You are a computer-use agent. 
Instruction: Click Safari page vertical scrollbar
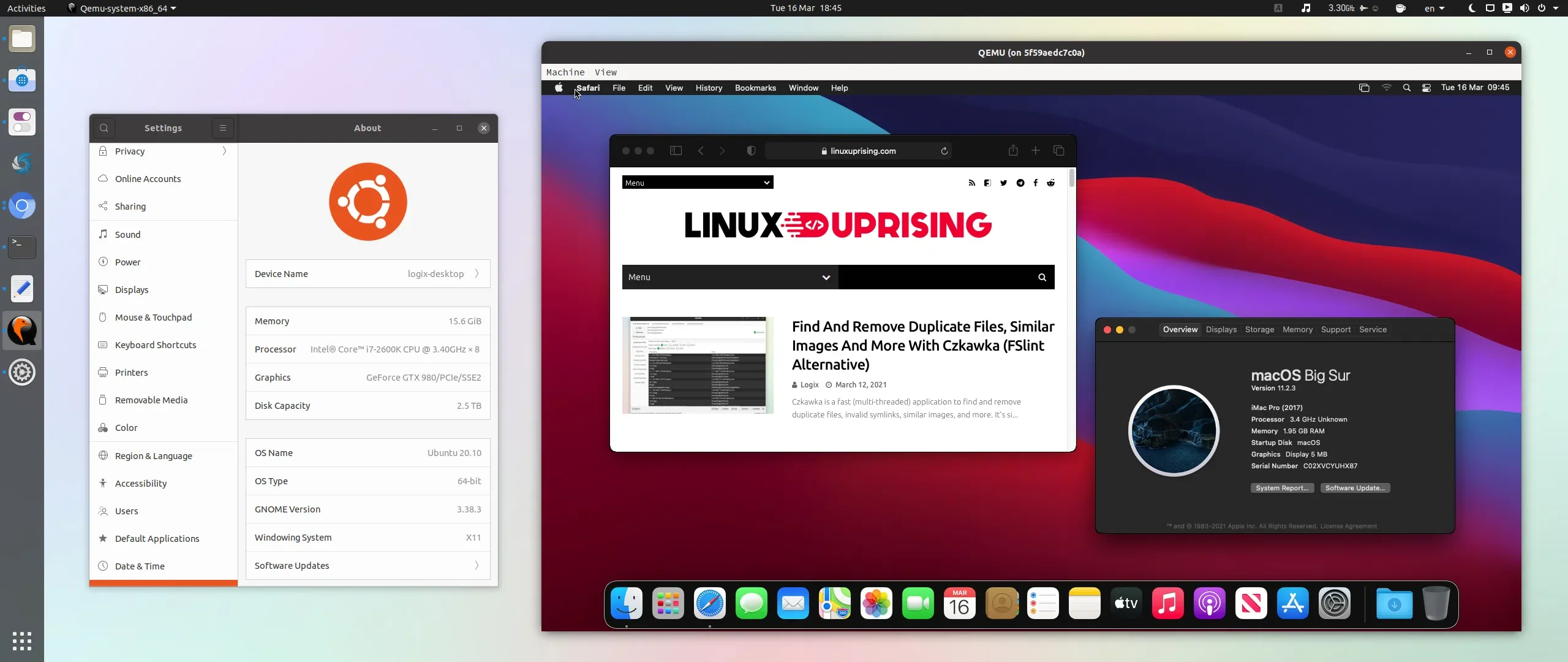pyautogui.click(x=1071, y=178)
